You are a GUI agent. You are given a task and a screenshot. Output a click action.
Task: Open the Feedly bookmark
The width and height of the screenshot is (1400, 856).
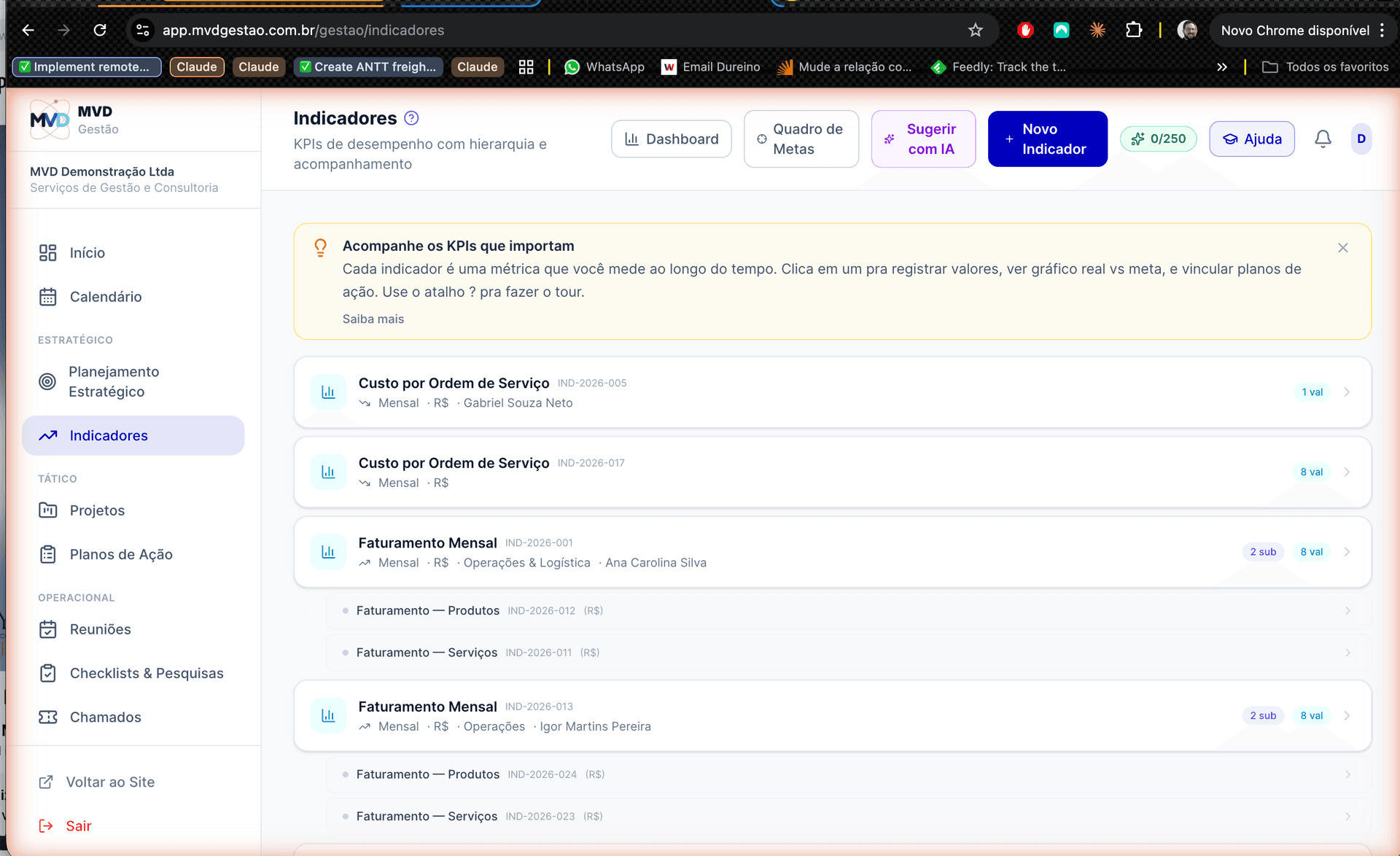[x=998, y=67]
